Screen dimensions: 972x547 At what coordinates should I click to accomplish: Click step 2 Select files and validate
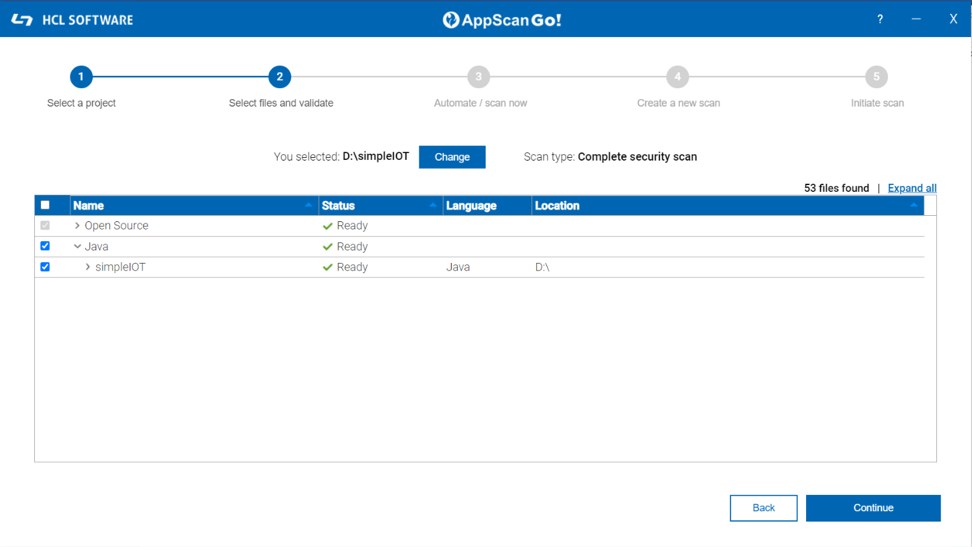280,77
